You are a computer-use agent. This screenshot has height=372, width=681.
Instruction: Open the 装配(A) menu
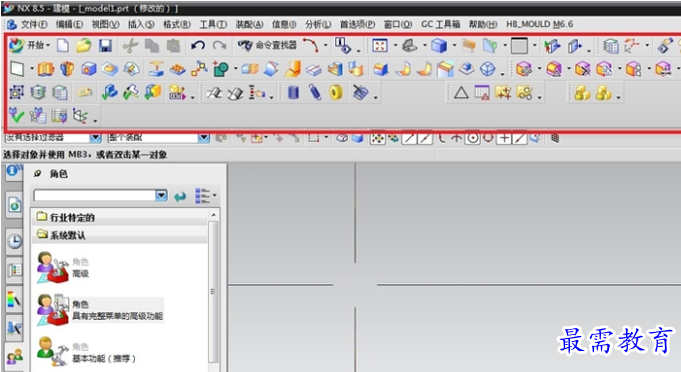point(249,24)
